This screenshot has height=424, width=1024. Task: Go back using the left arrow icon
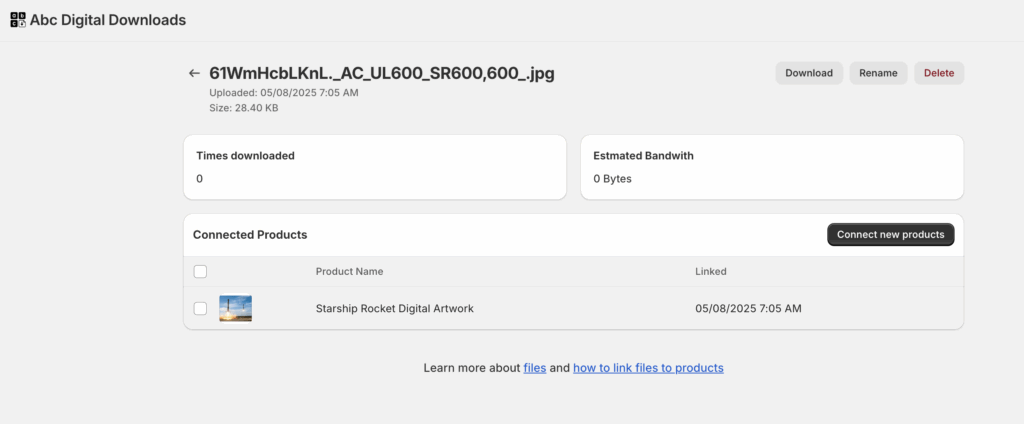pyautogui.click(x=194, y=73)
